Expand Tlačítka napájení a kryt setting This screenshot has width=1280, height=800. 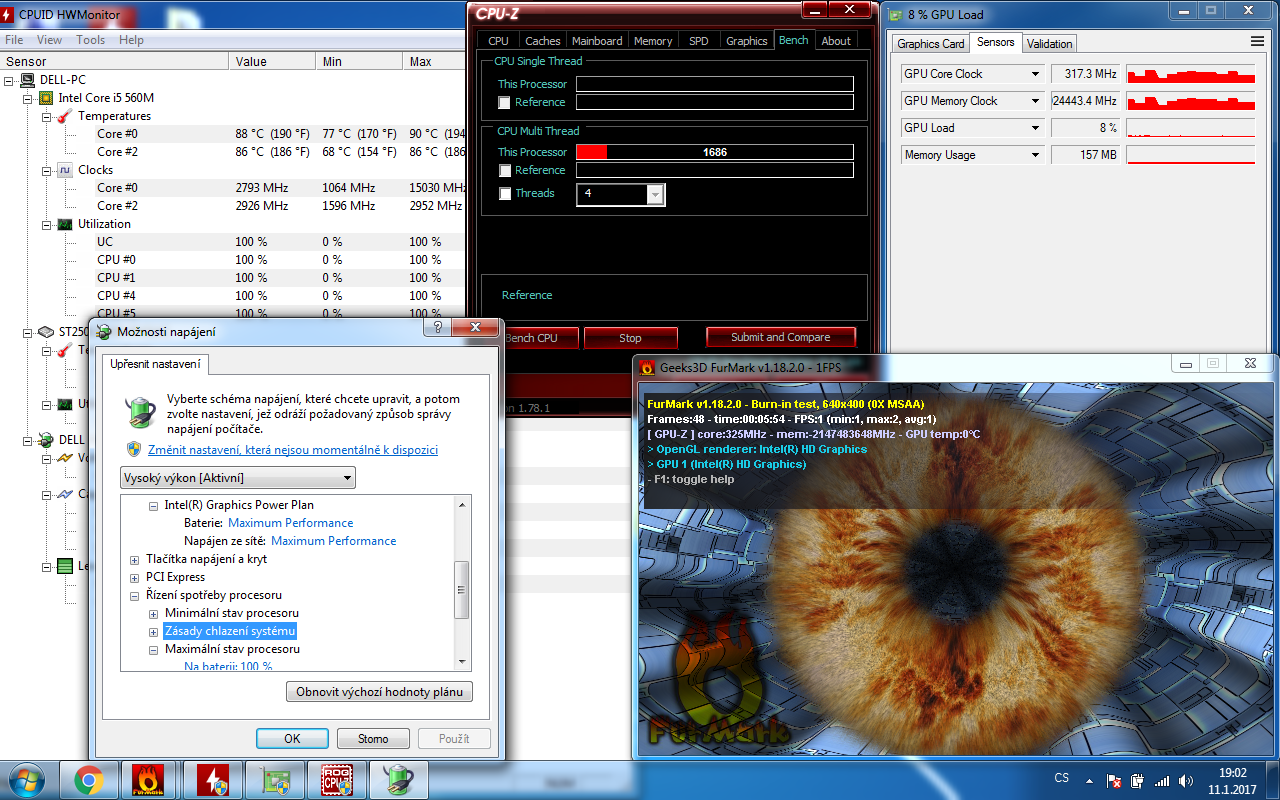135,560
